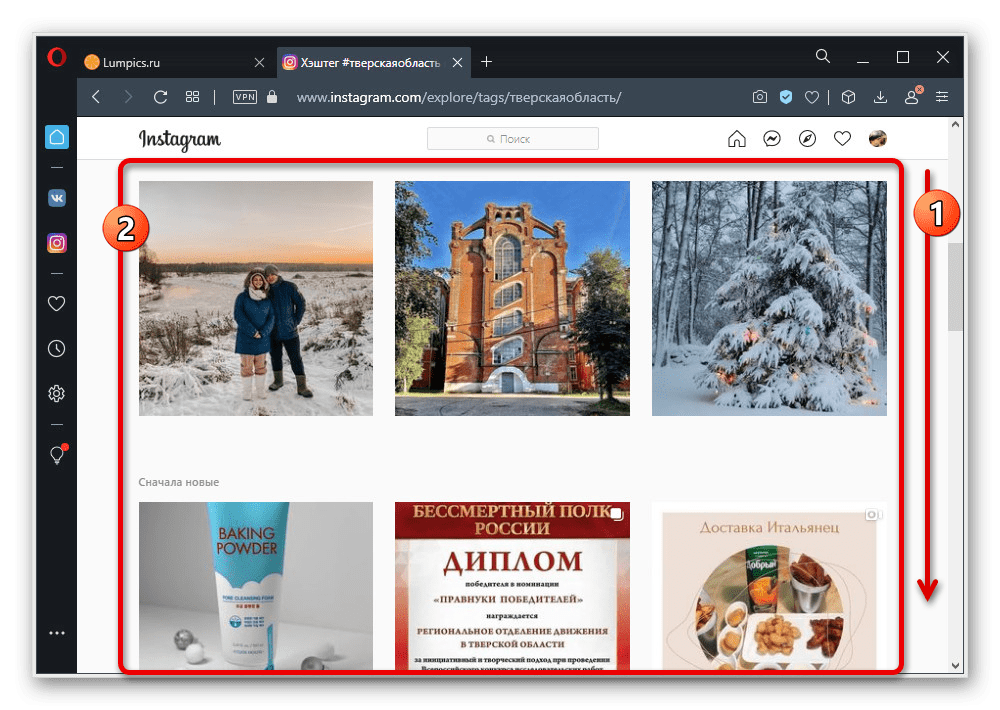
Task: Open Instagram profile avatar menu
Action: (878, 138)
